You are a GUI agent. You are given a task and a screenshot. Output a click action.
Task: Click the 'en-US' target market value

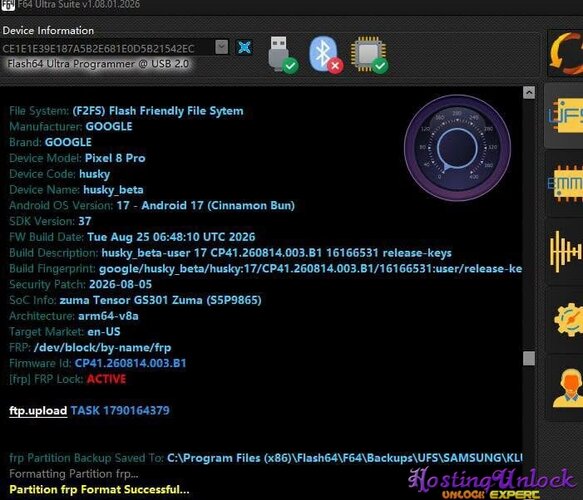104,332
